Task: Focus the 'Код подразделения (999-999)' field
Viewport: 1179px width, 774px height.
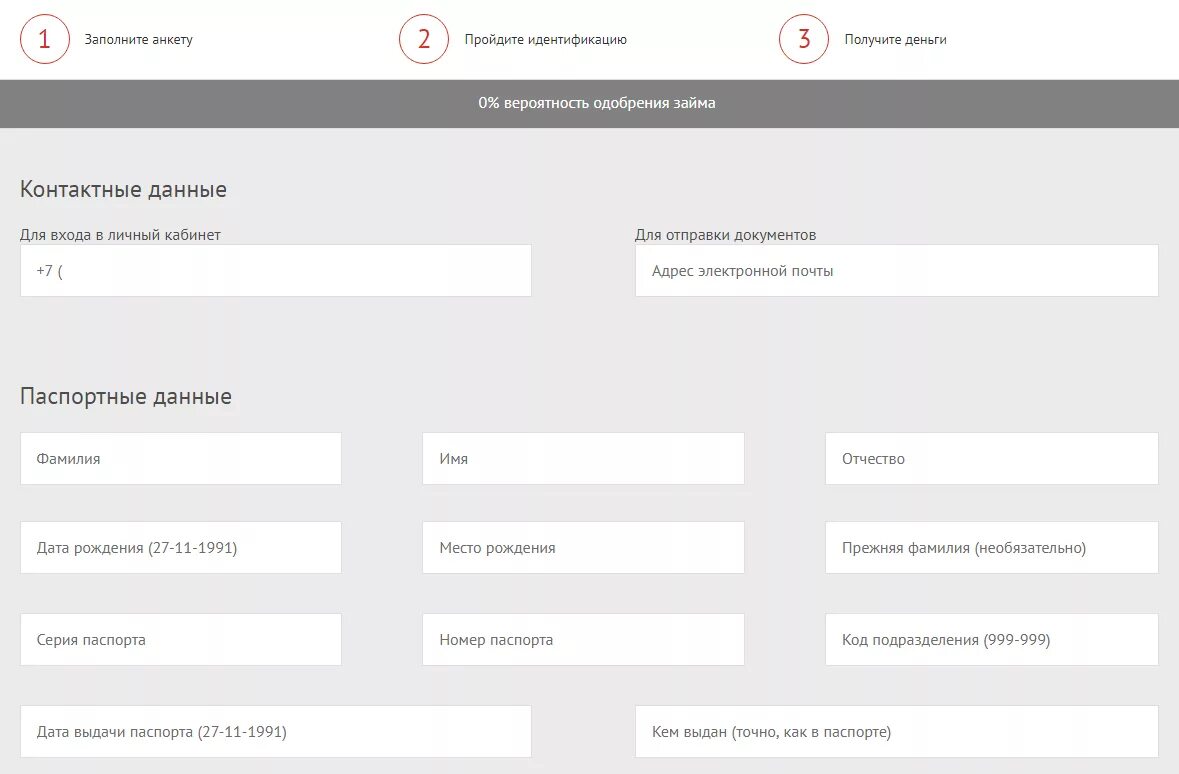Action: point(992,639)
